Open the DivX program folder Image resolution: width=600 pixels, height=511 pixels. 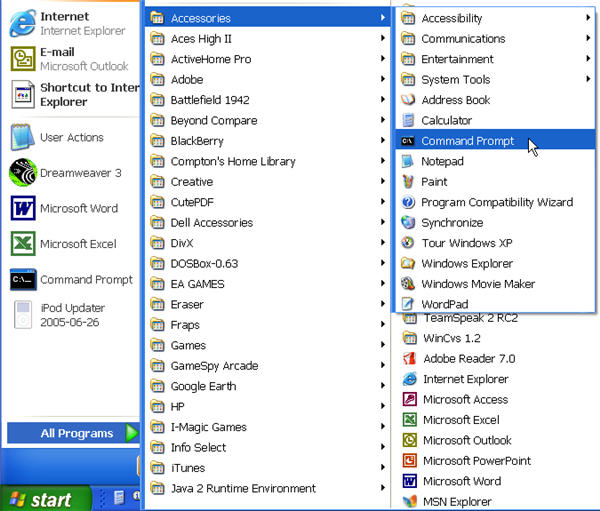tap(267, 243)
